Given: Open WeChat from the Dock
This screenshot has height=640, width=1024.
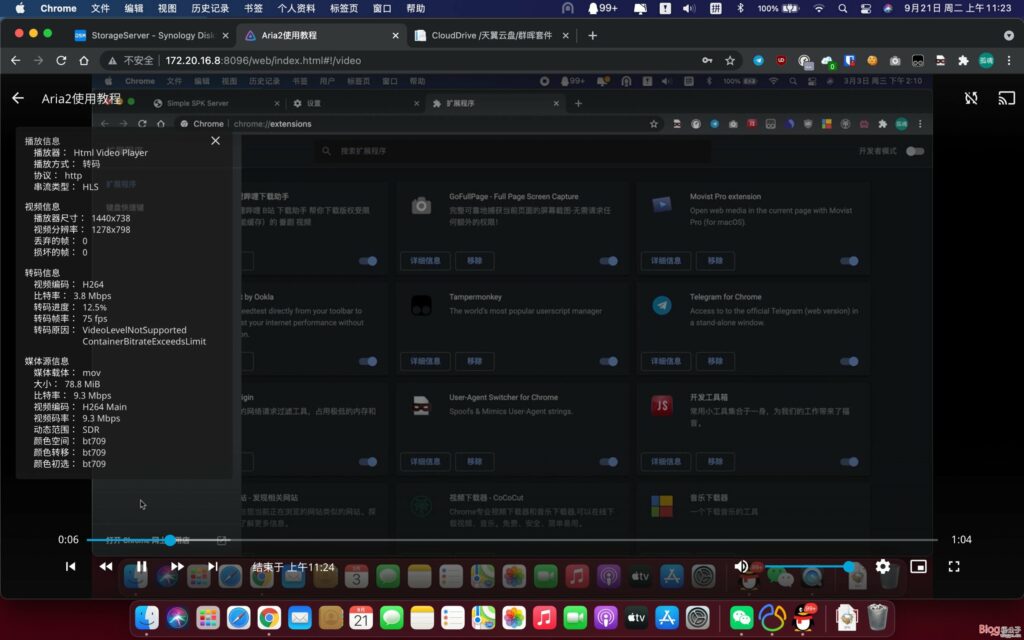Looking at the screenshot, I should pyautogui.click(x=741, y=617).
